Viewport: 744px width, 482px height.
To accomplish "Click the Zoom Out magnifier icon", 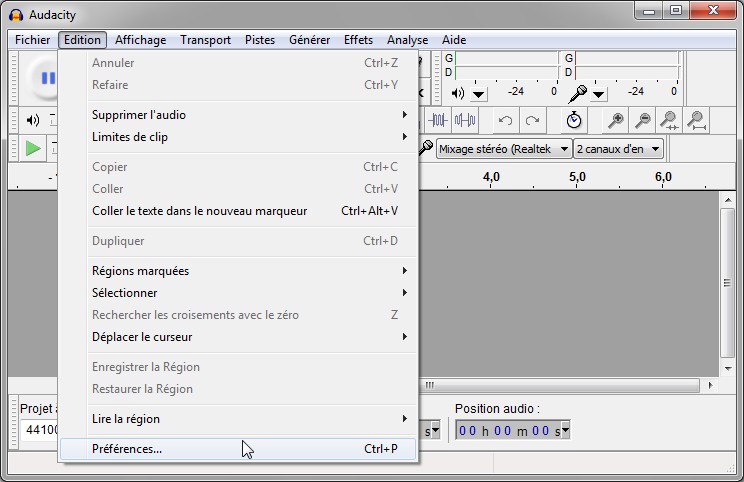I will tap(642, 120).
